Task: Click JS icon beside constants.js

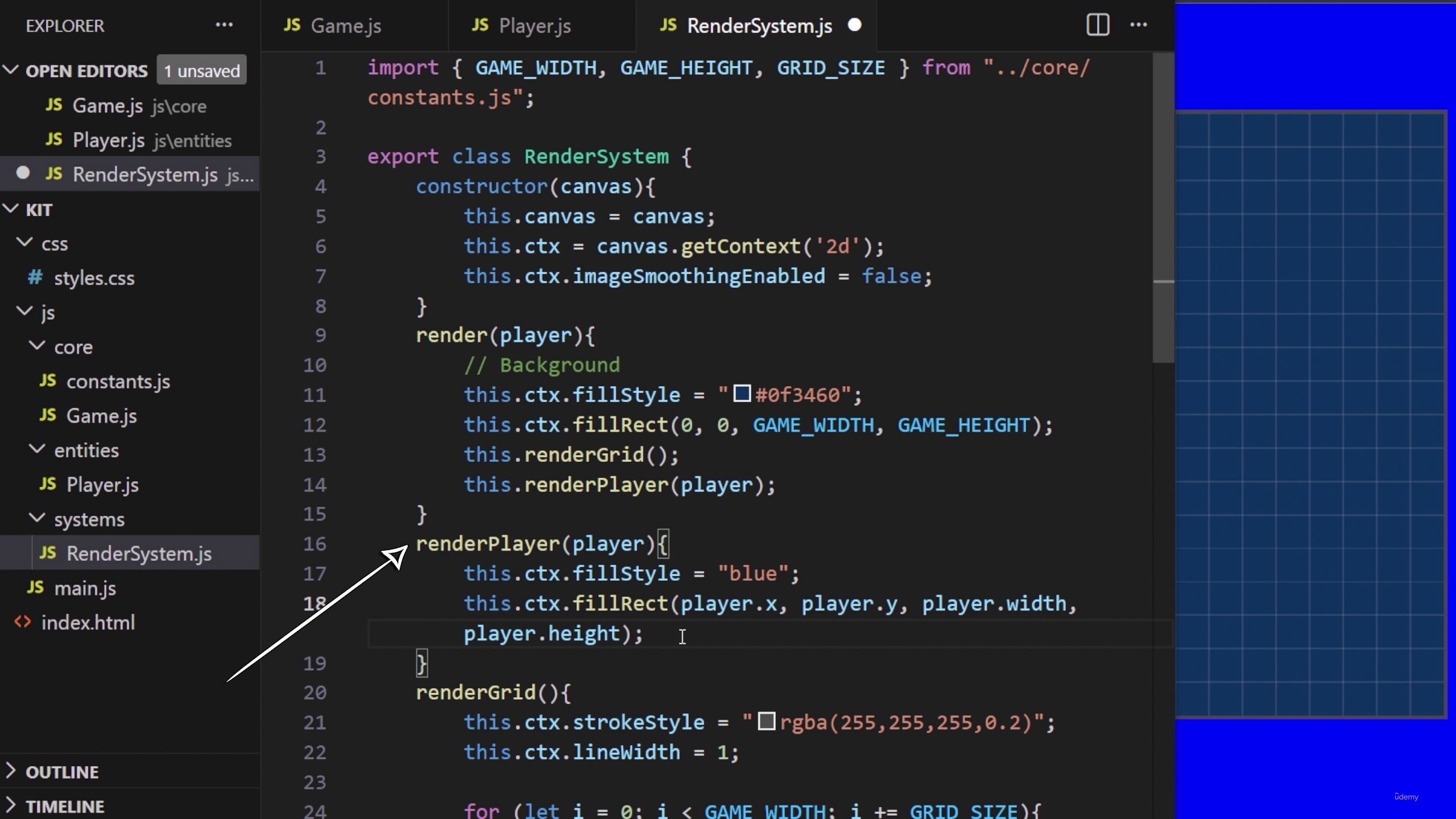Action: tap(48, 380)
